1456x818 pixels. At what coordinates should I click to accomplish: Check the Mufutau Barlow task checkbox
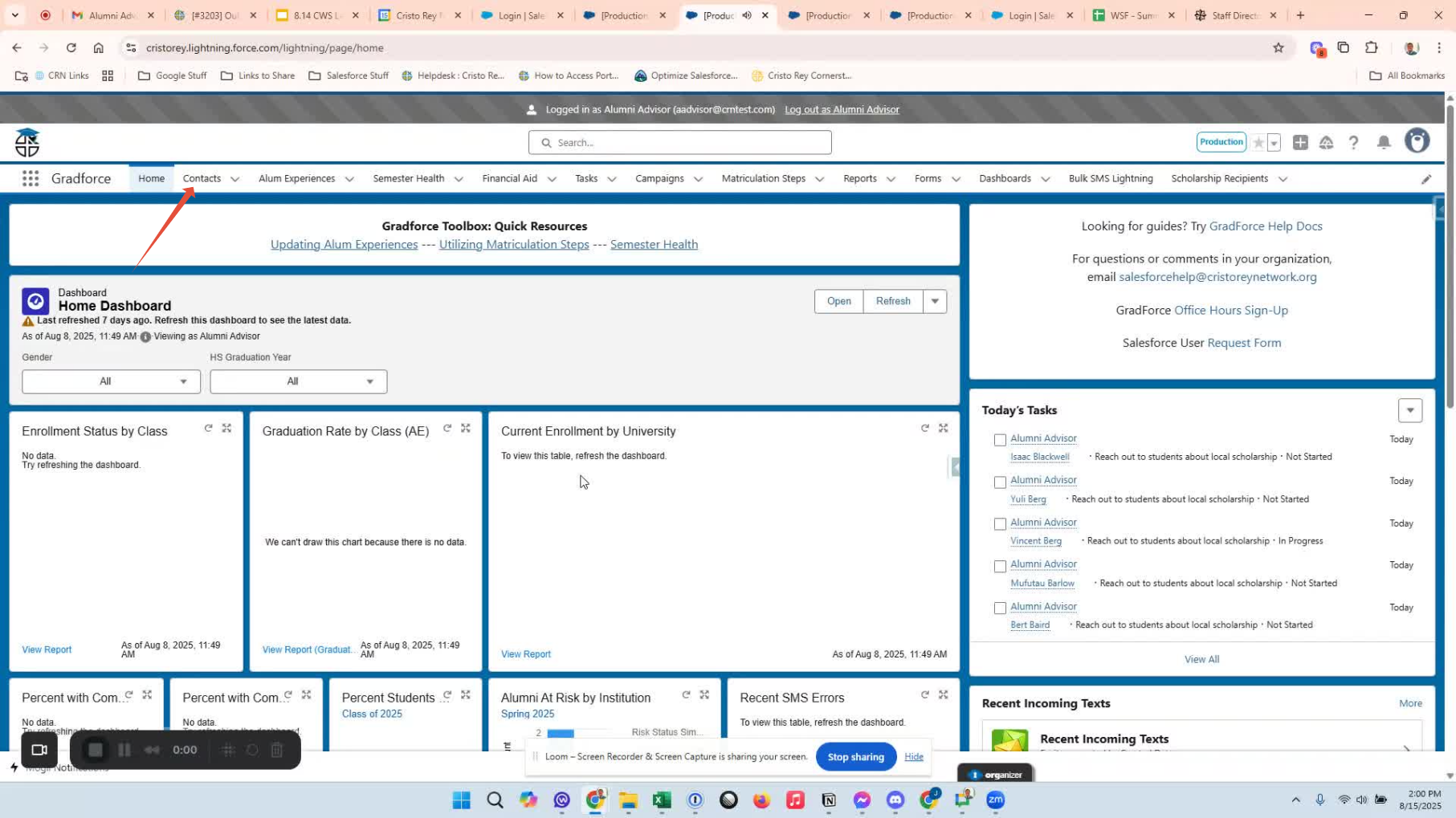point(1000,567)
